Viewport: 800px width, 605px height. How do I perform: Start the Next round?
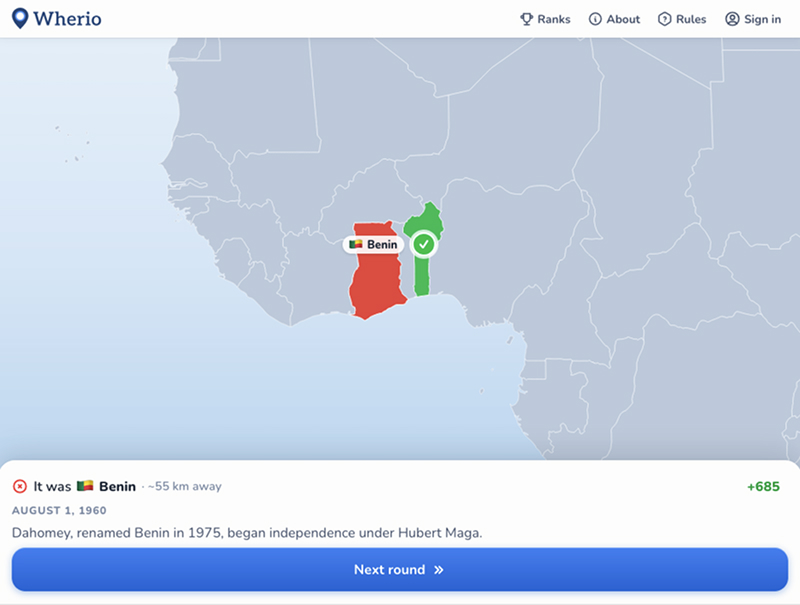pyautogui.click(x=400, y=570)
